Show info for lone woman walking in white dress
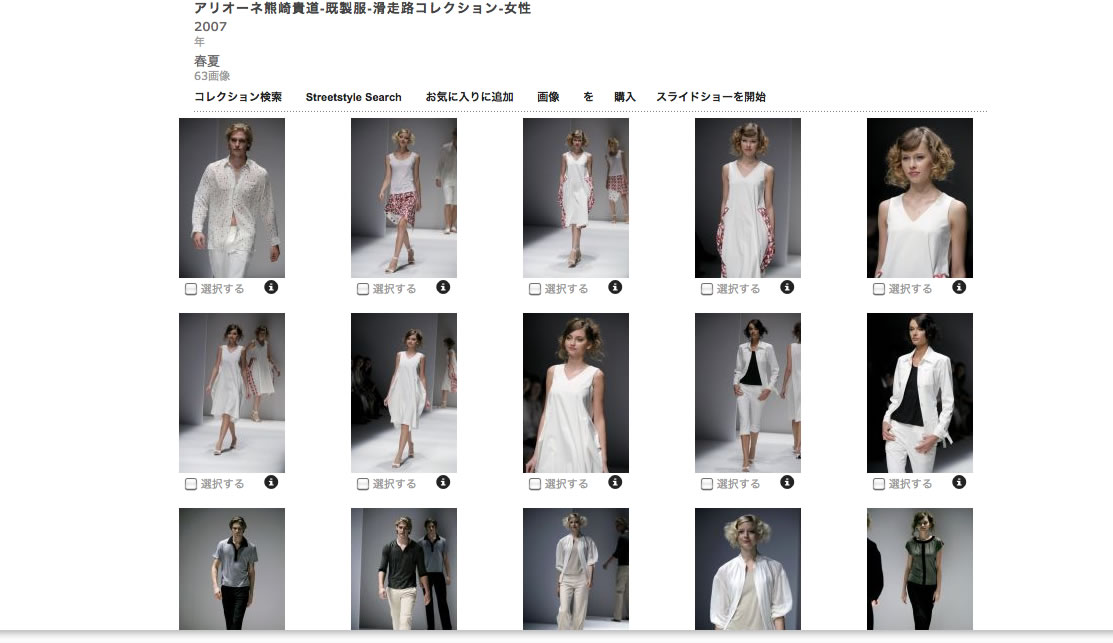Screen dimensions: 1113x643 (443, 483)
